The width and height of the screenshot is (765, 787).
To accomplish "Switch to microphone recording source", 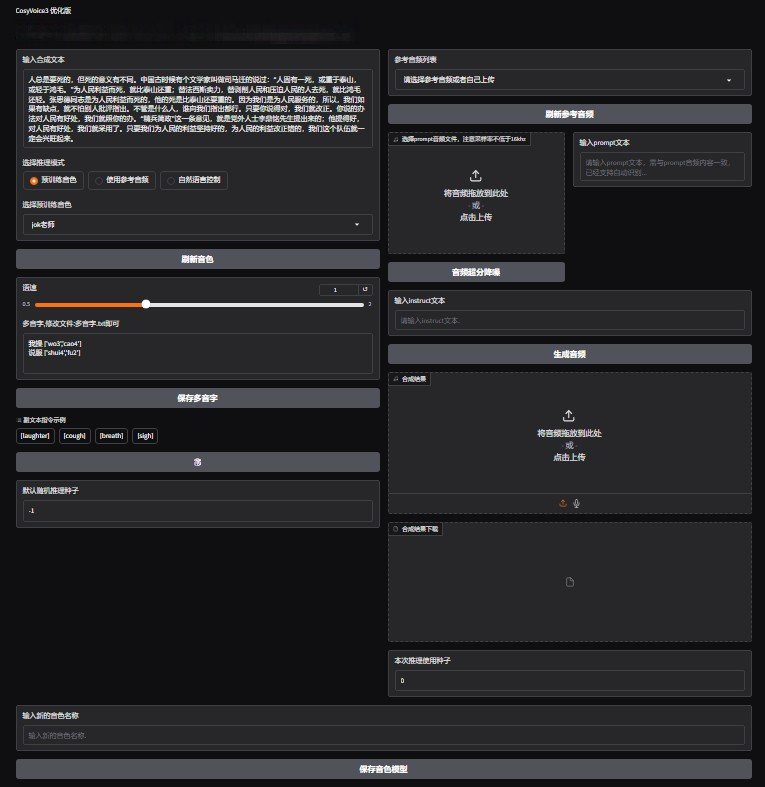I will [577, 503].
